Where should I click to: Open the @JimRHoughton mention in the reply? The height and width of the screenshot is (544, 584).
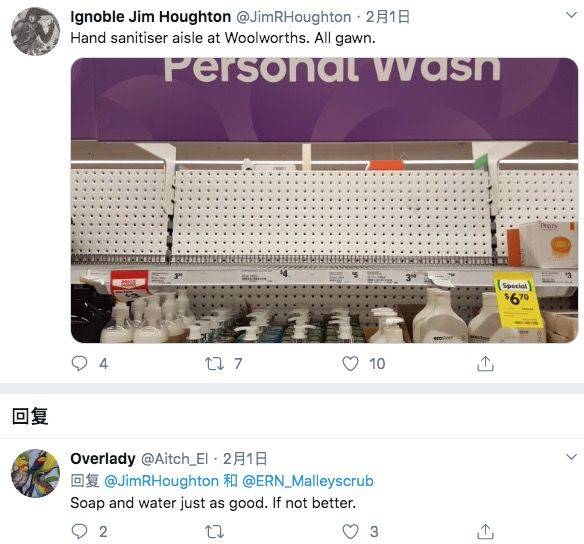click(161, 481)
